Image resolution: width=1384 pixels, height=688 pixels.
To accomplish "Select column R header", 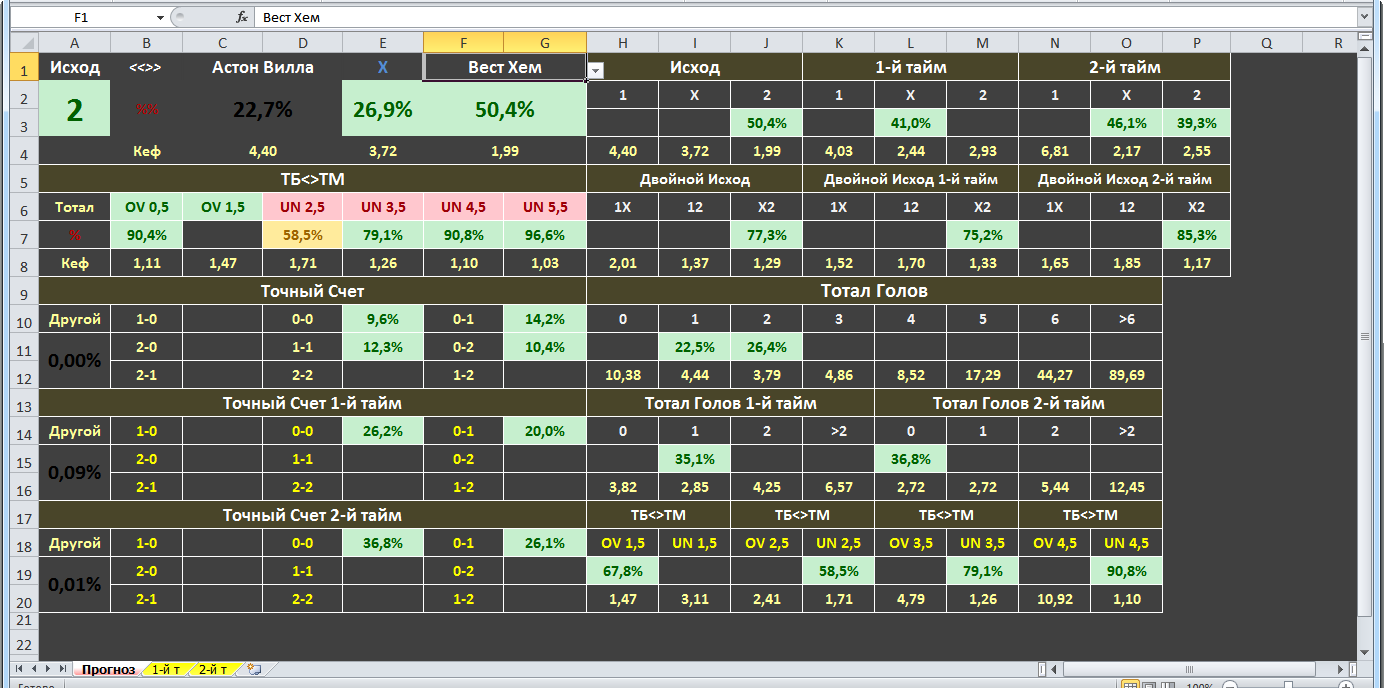I will pyautogui.click(x=1338, y=43).
